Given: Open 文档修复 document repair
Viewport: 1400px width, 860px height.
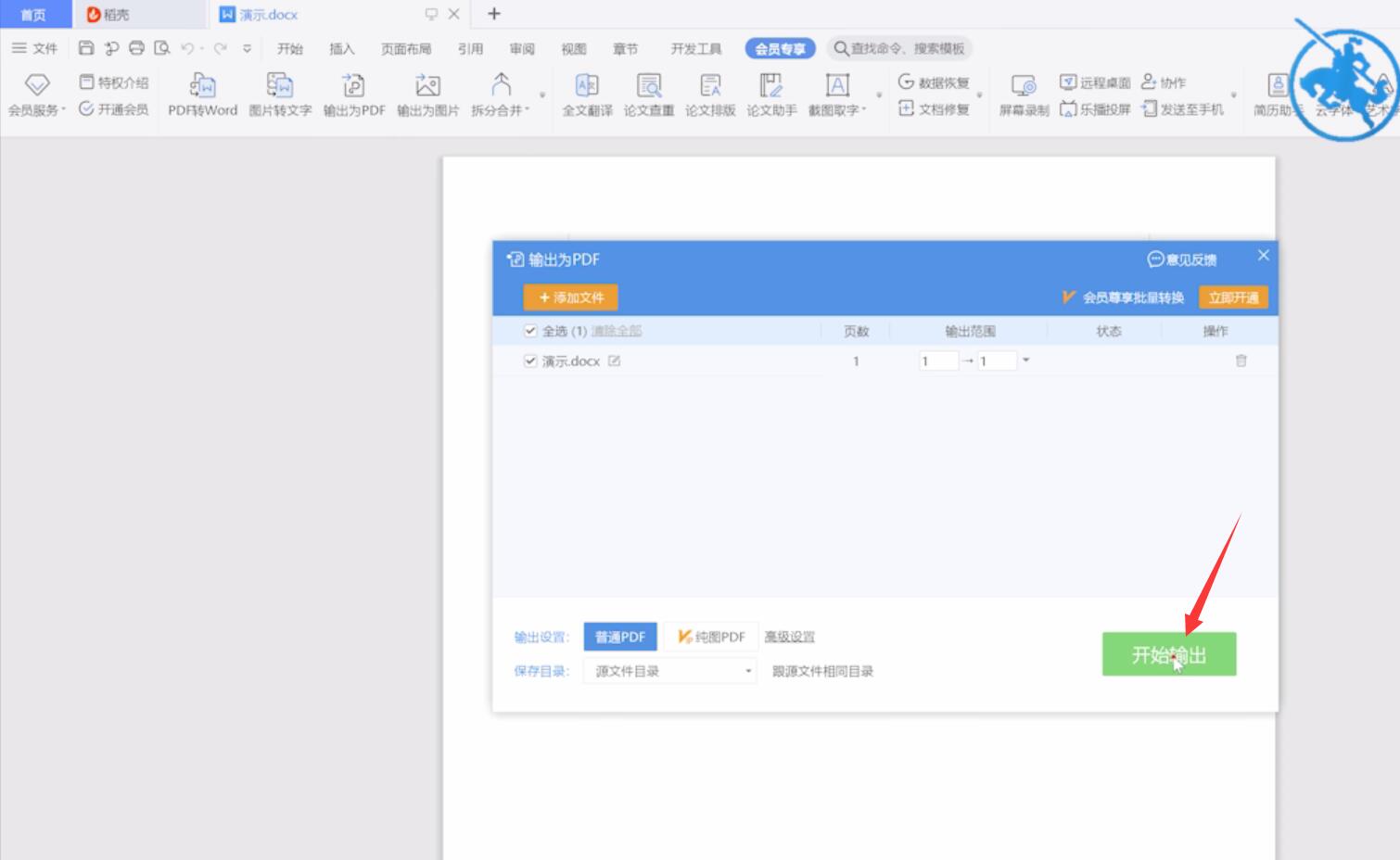Looking at the screenshot, I should (934, 108).
